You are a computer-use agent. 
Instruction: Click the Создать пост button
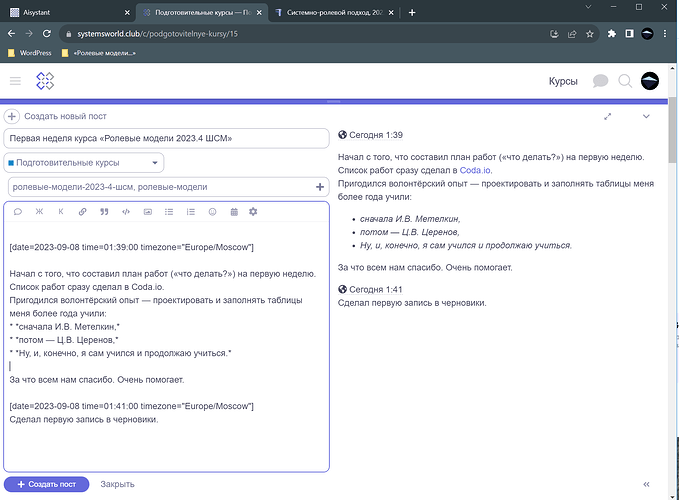pyautogui.click(x=47, y=484)
